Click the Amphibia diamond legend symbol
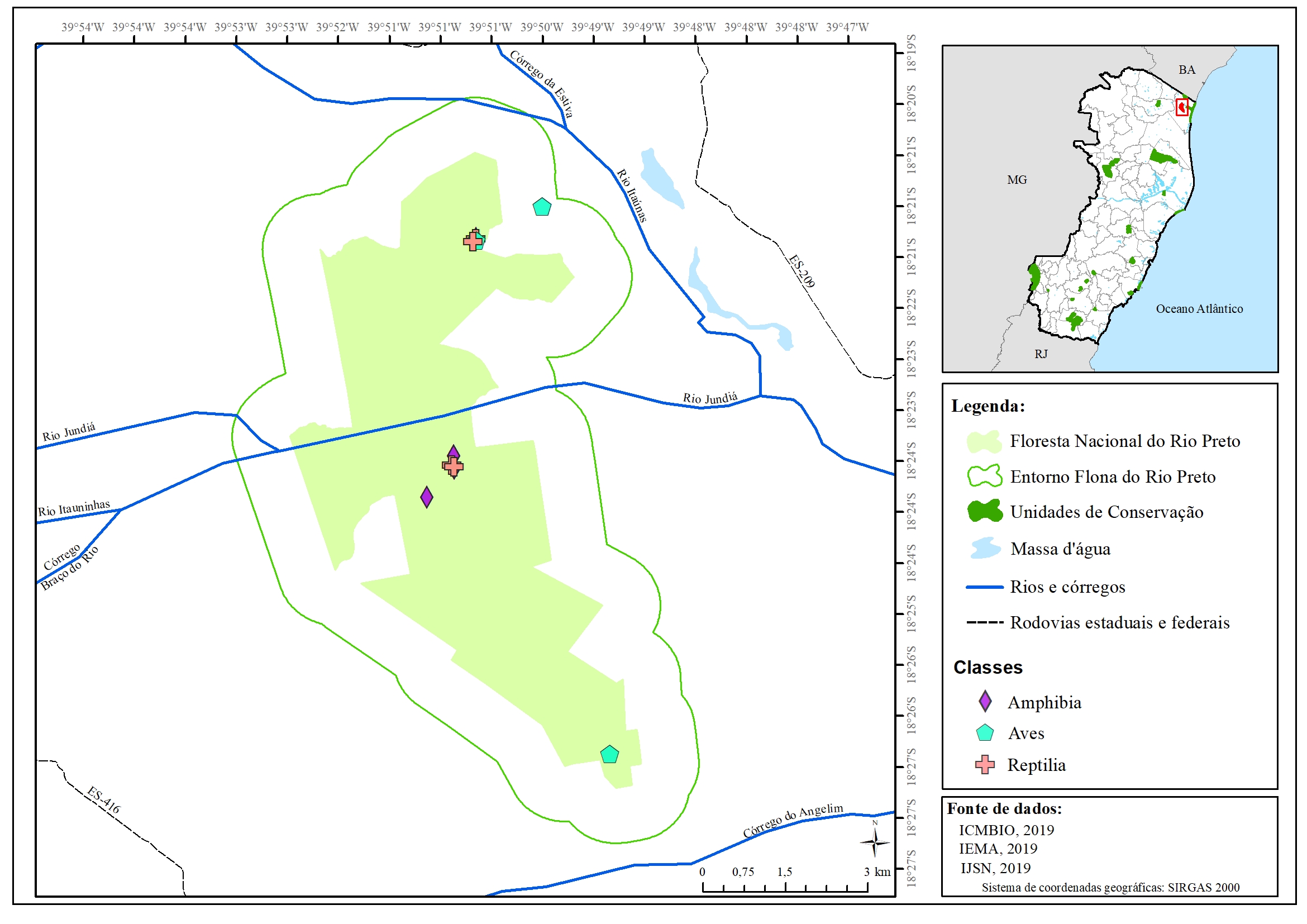The width and height of the screenshot is (1307, 924). point(985,702)
